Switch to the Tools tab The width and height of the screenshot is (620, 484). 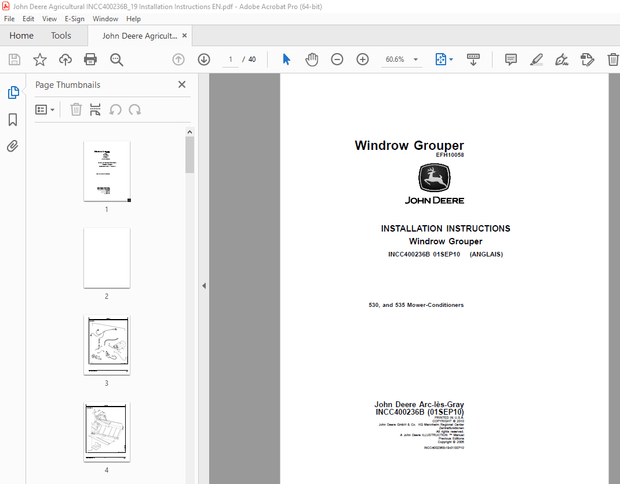pos(61,36)
